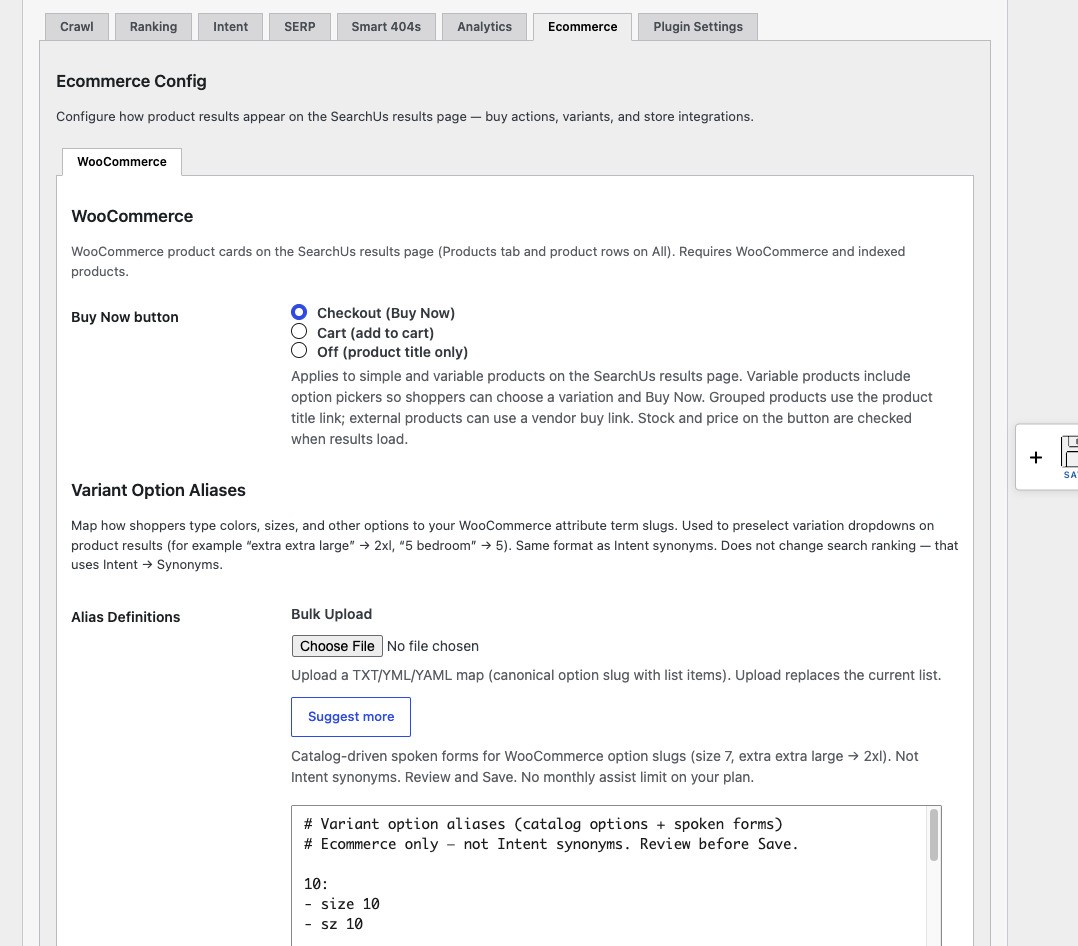Click the 'Variant Option Aliases' heading
Image resolution: width=1078 pixels, height=946 pixels.
coord(158,490)
